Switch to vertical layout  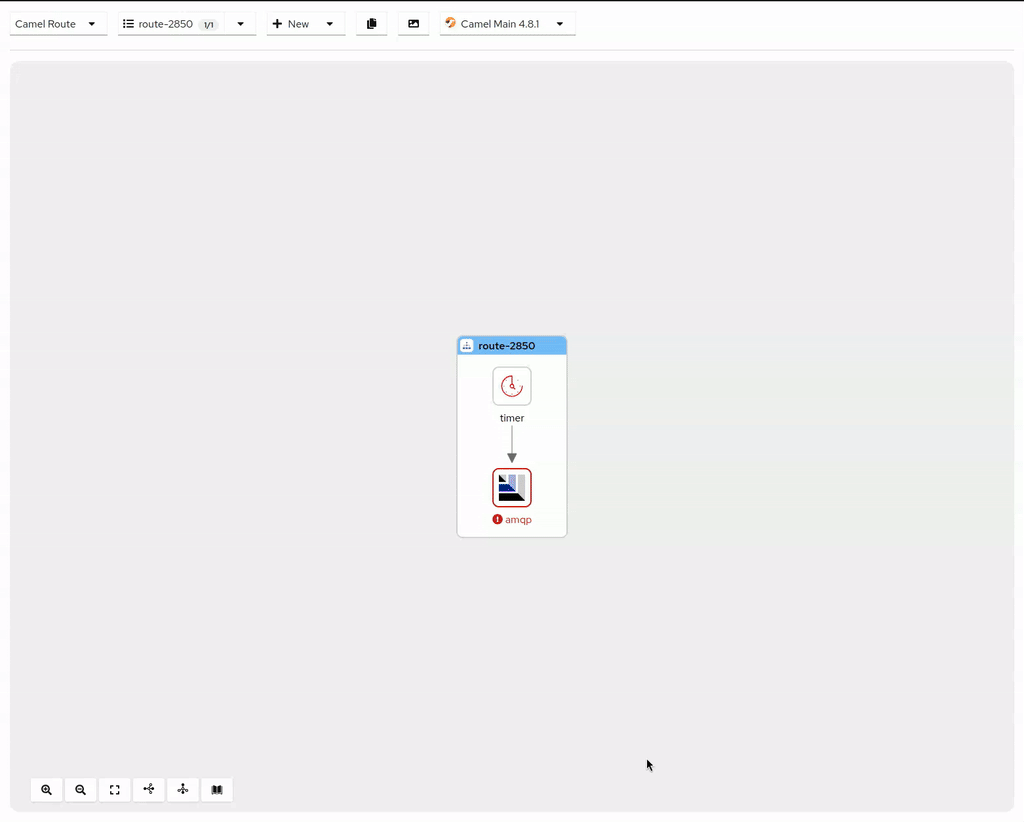tap(183, 790)
